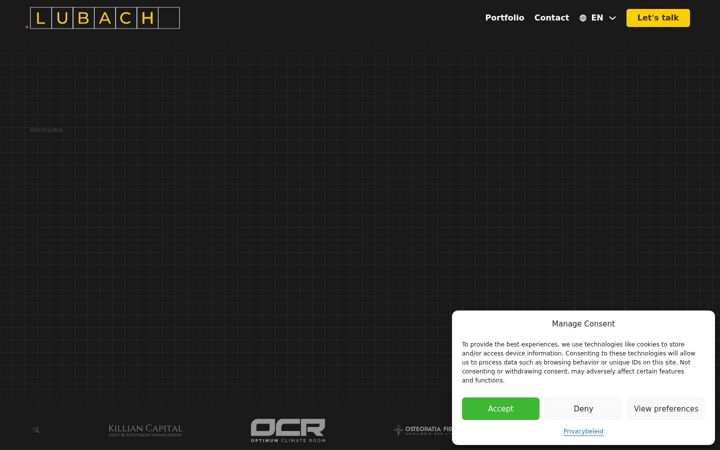Expand the EN language dropdown
Screen dimensions: 720x450
point(597,18)
